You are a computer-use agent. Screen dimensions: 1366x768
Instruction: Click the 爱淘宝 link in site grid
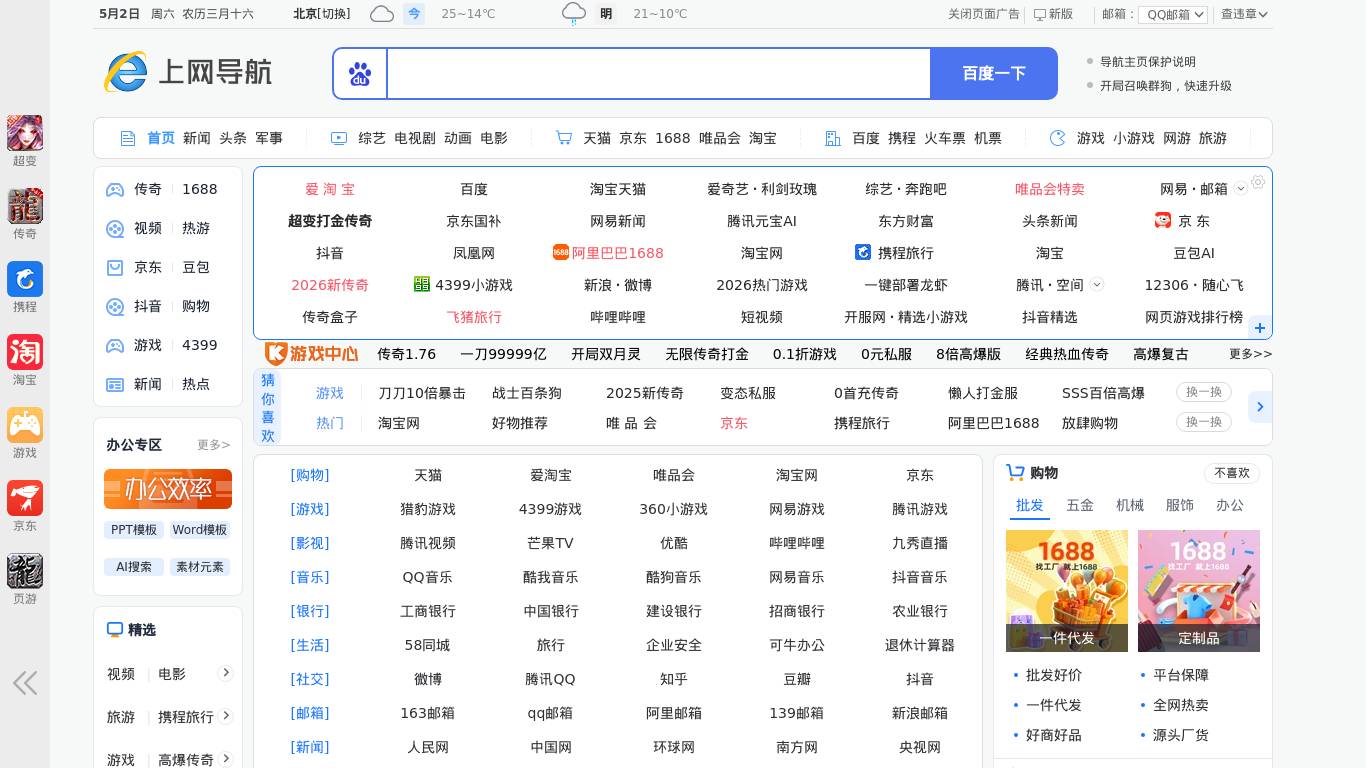(330, 189)
